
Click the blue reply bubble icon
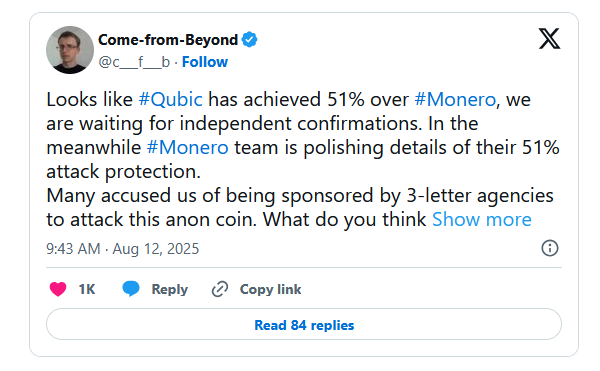point(131,289)
